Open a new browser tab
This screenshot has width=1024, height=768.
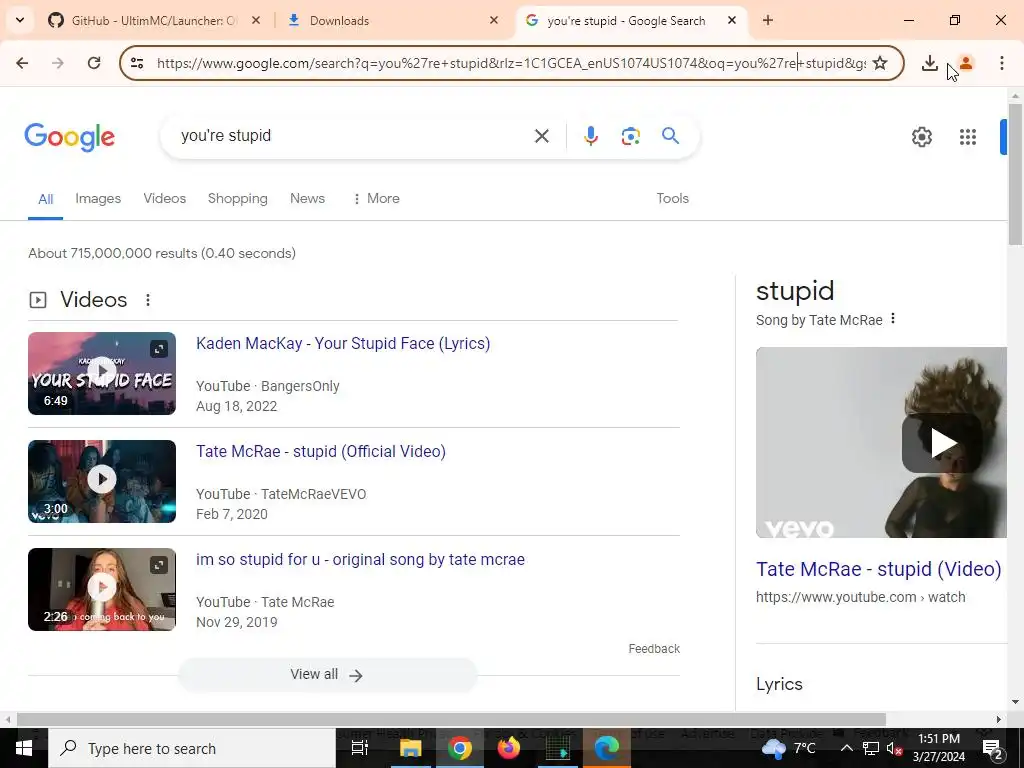(768, 20)
